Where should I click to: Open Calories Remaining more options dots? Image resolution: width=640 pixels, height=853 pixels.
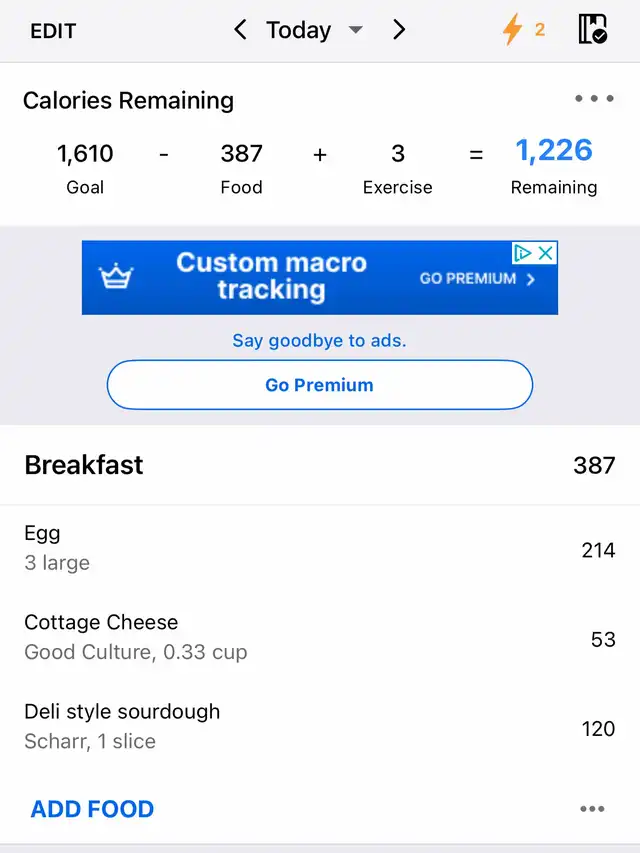click(594, 98)
